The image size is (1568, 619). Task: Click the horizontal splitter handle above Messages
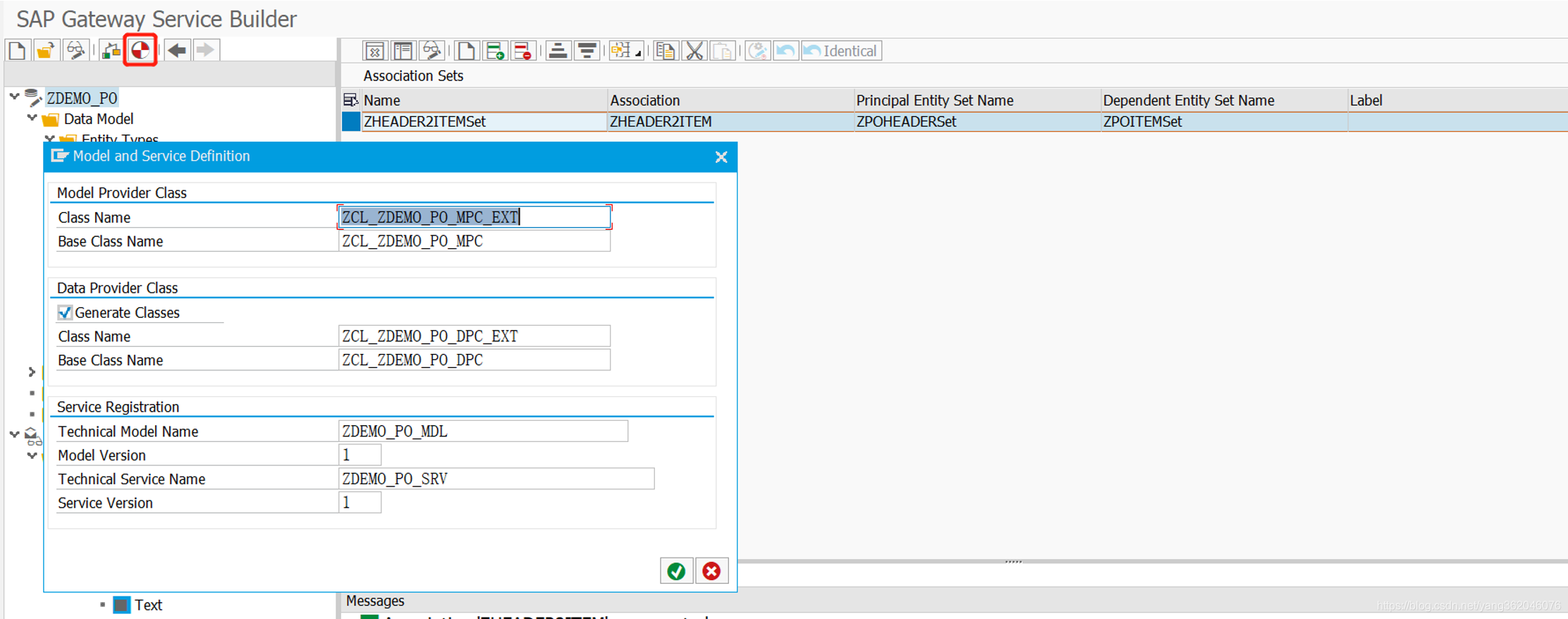tap(1013, 562)
